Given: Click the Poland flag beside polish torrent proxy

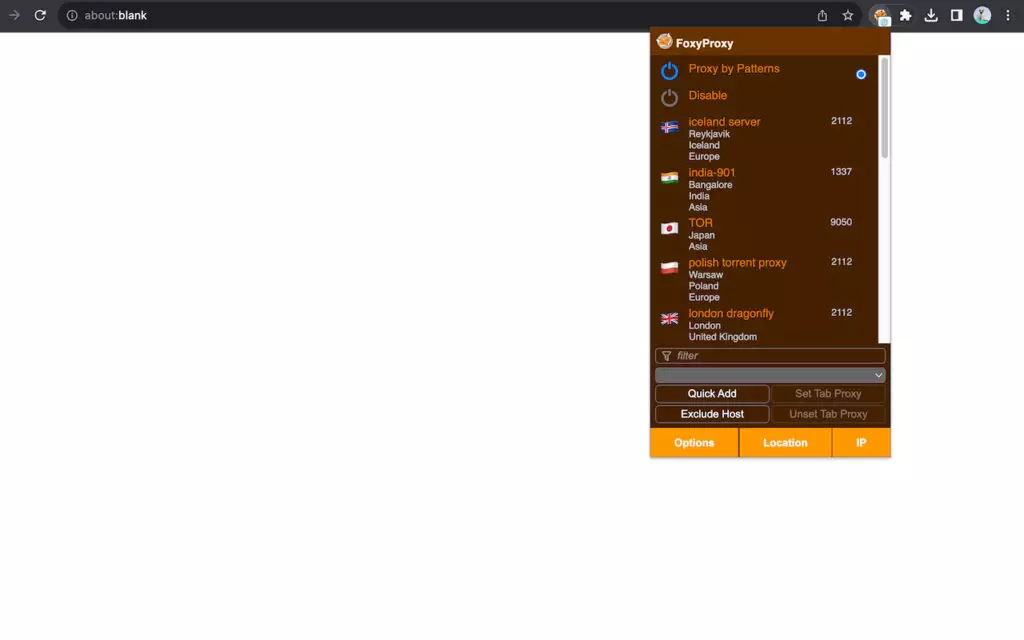Looking at the screenshot, I should point(669,268).
